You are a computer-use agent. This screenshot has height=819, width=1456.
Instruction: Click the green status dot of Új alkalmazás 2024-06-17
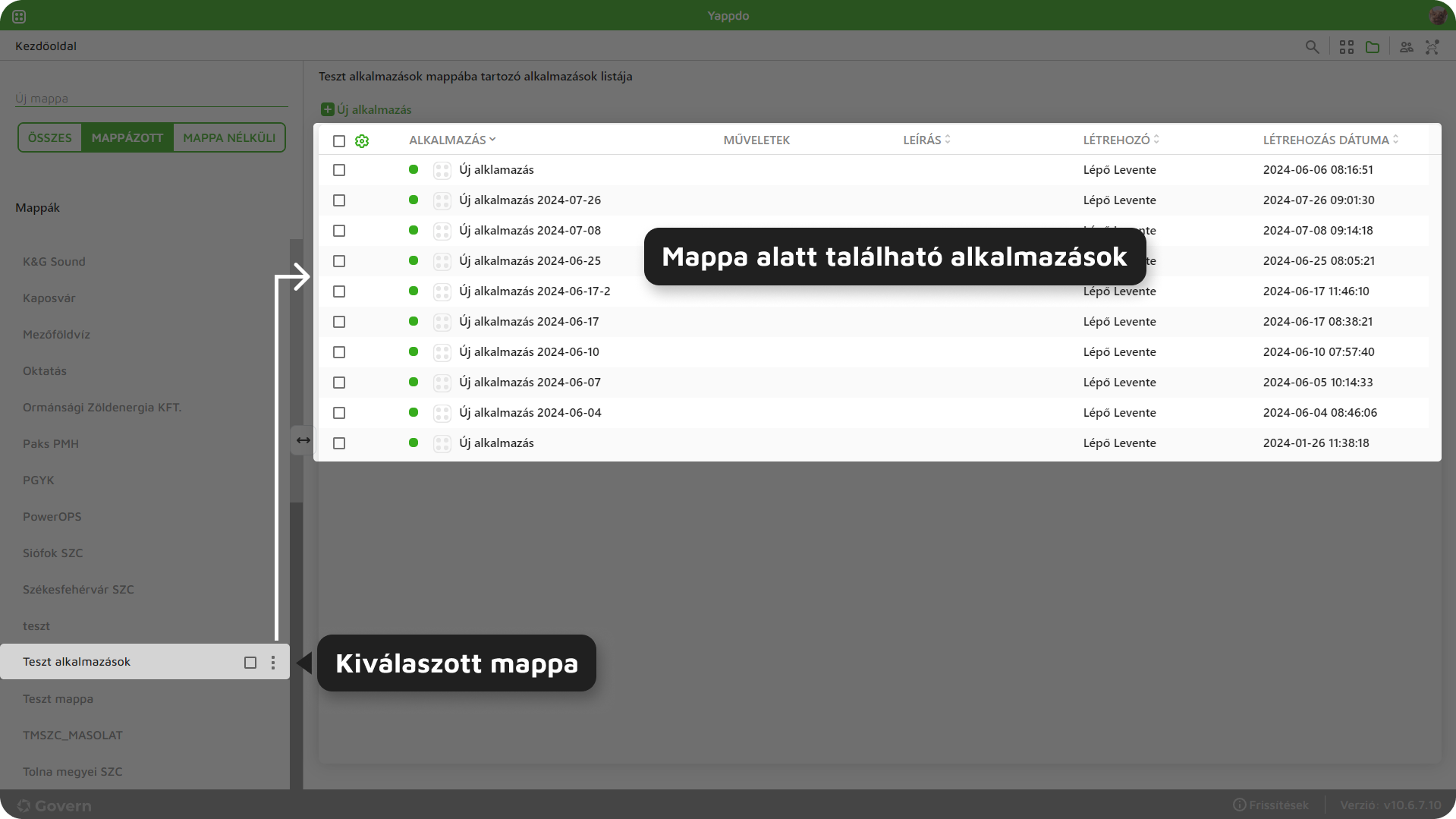(x=414, y=321)
